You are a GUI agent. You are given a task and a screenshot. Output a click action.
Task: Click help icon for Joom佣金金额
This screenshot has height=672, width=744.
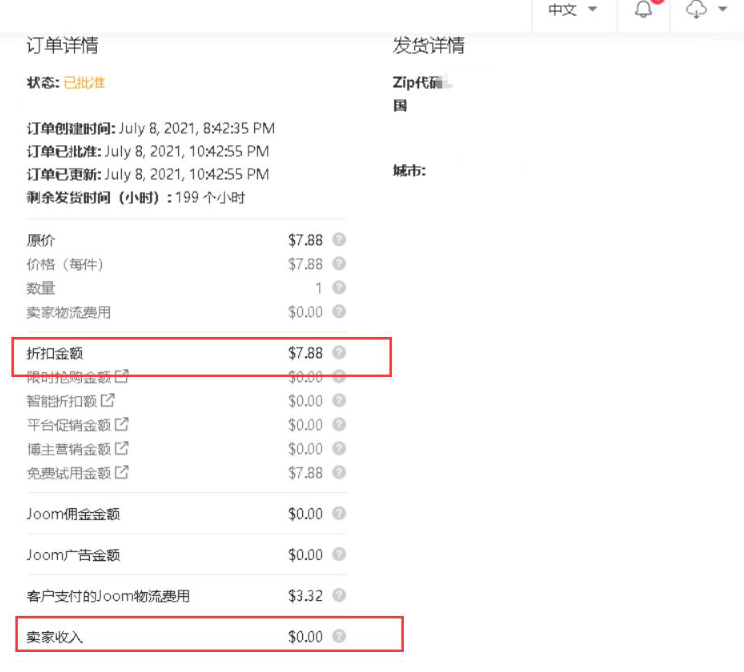pos(339,514)
